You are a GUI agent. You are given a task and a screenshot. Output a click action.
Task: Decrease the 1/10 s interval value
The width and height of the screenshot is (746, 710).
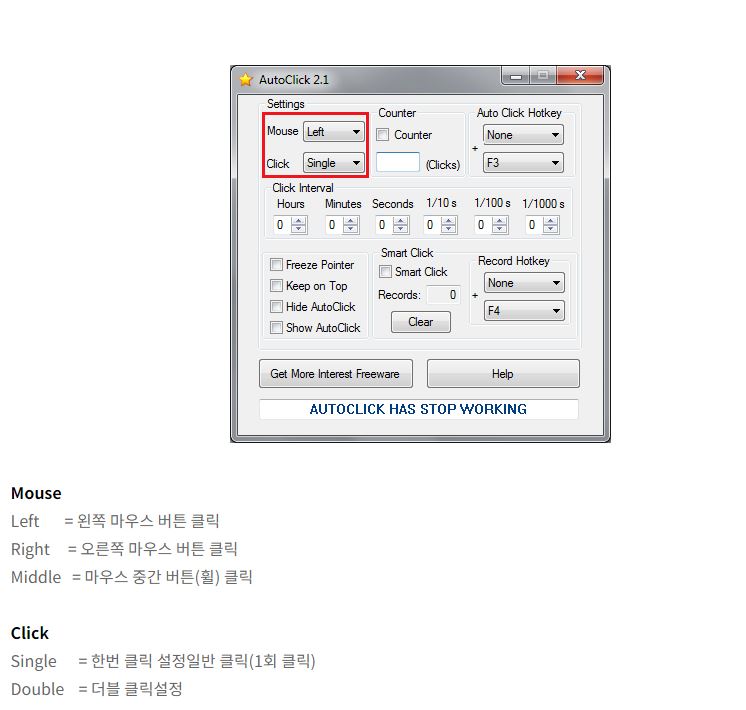[x=449, y=229]
